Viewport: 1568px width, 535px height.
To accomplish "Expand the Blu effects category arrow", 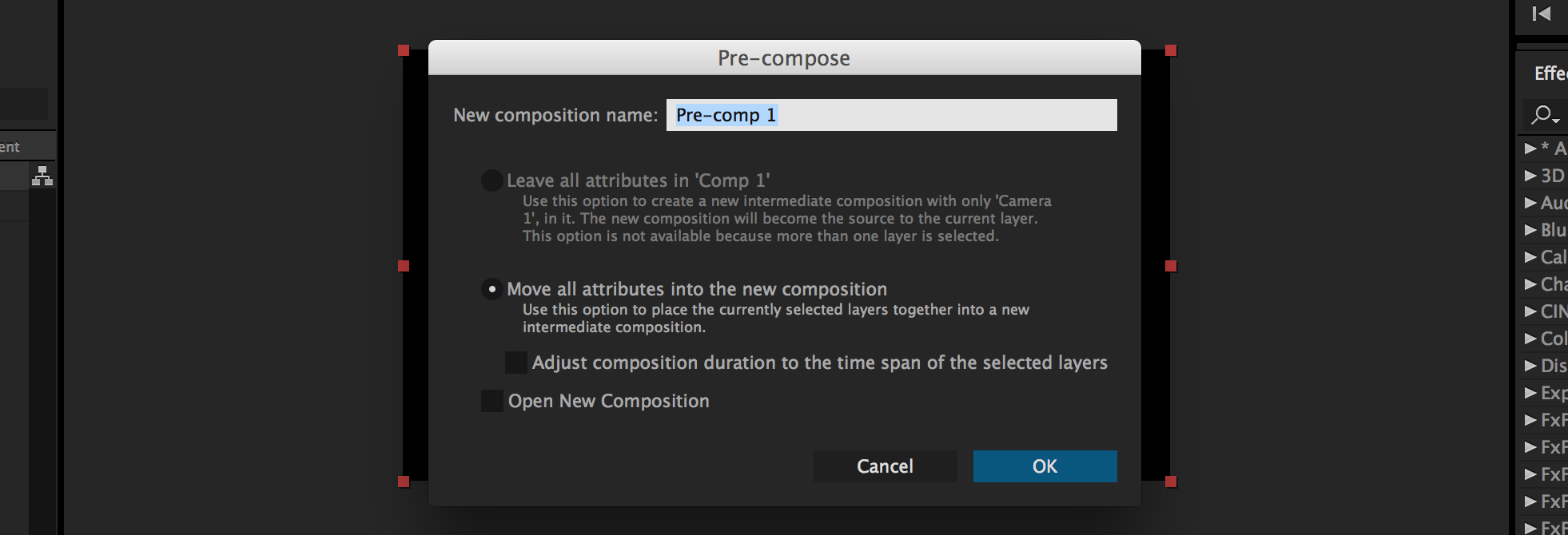I will coord(1530,230).
